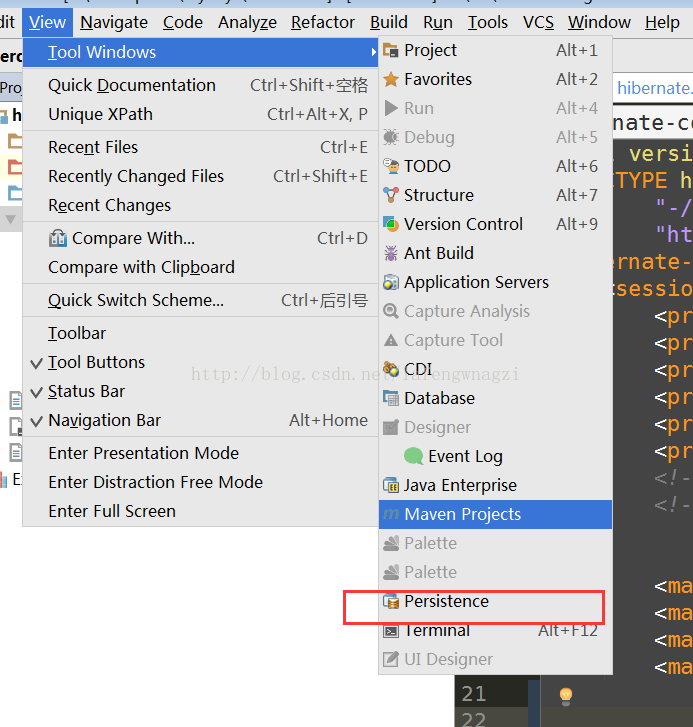This screenshot has width=693, height=727.
Task: Click the hibernate editor tab
Action: [x=652, y=88]
